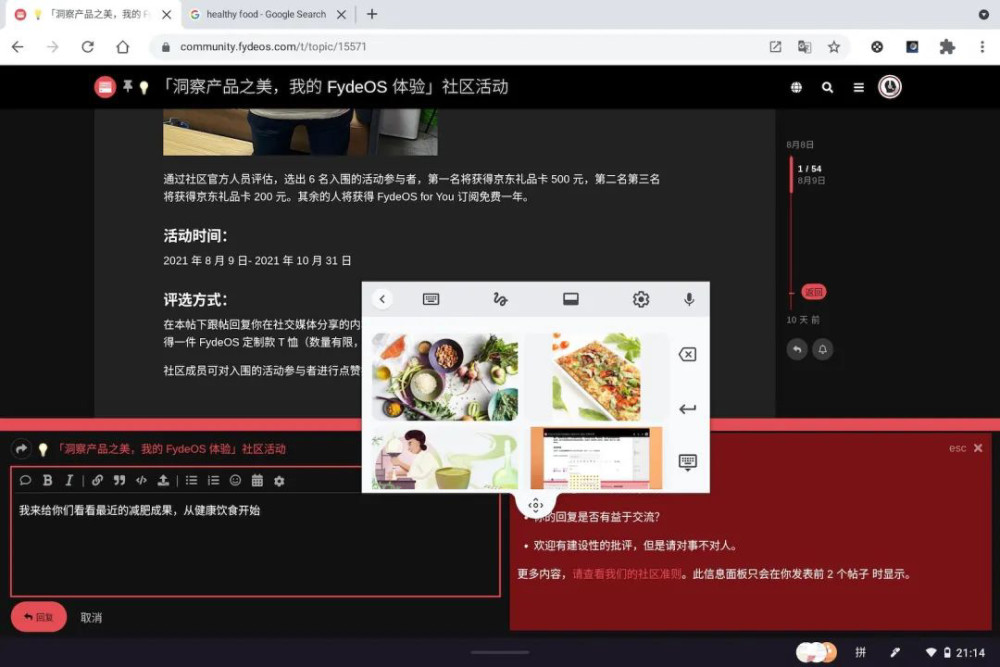The width and height of the screenshot is (1000, 667).
Task: Toggle floating keyboard dock mode
Action: point(571,299)
